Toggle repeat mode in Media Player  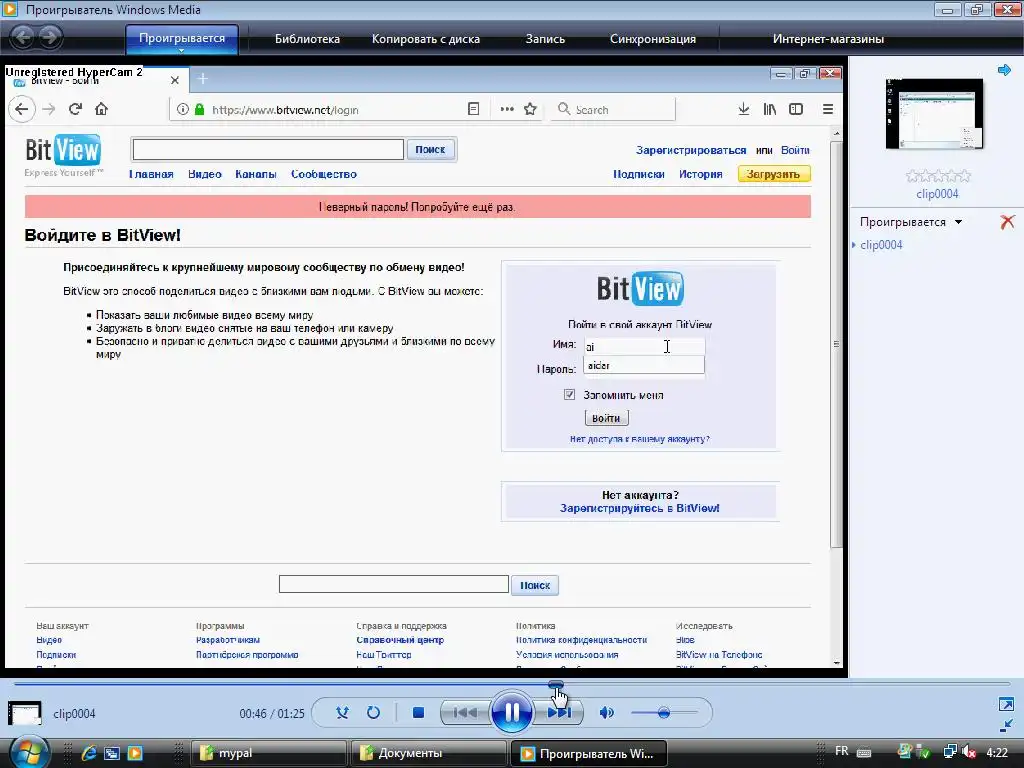pyautogui.click(x=373, y=712)
